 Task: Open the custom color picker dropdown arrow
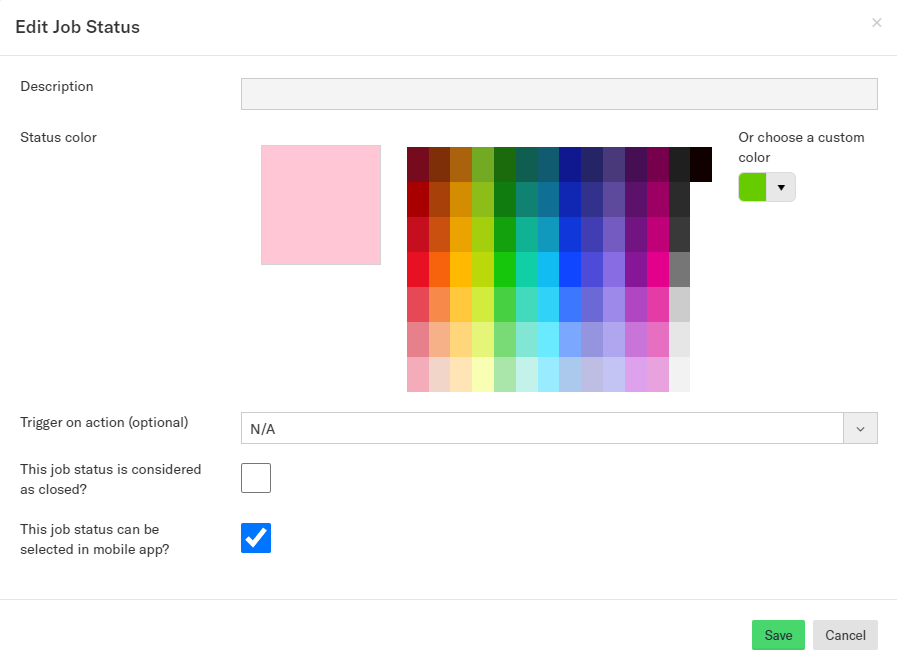point(781,187)
